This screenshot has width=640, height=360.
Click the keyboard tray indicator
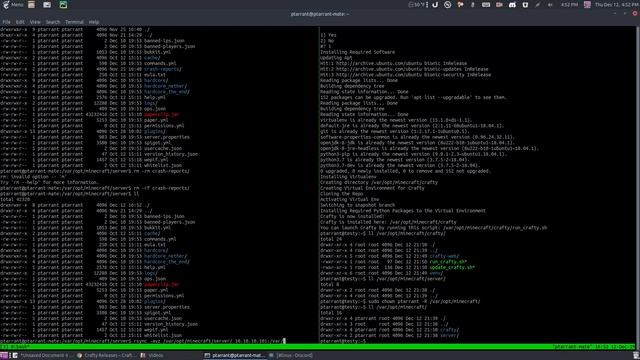tap(486, 5)
